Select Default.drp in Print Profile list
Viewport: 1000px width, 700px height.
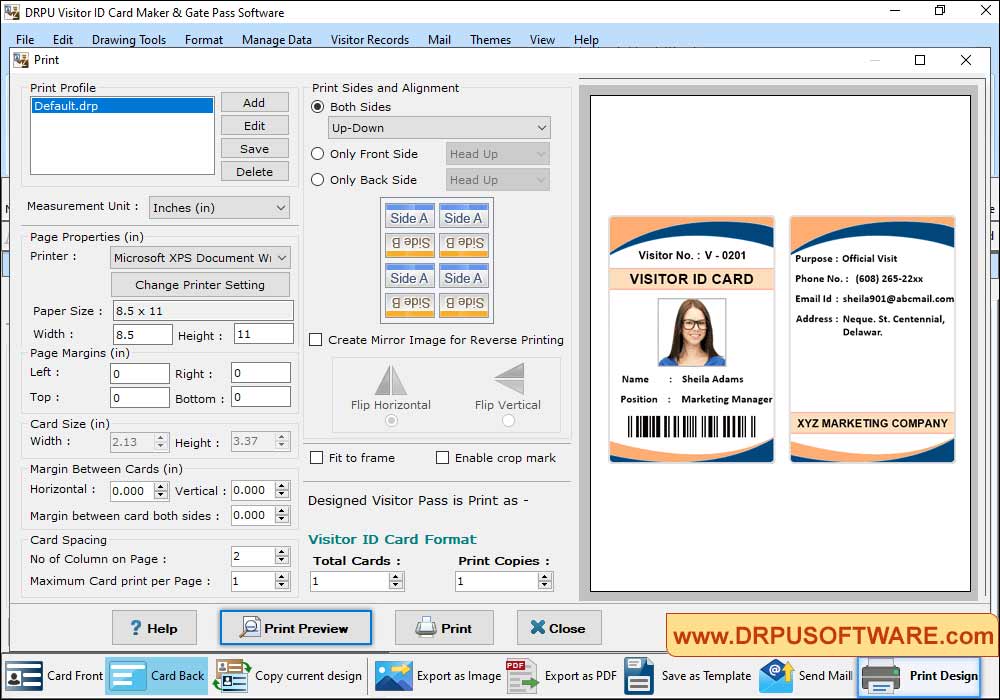pos(122,106)
